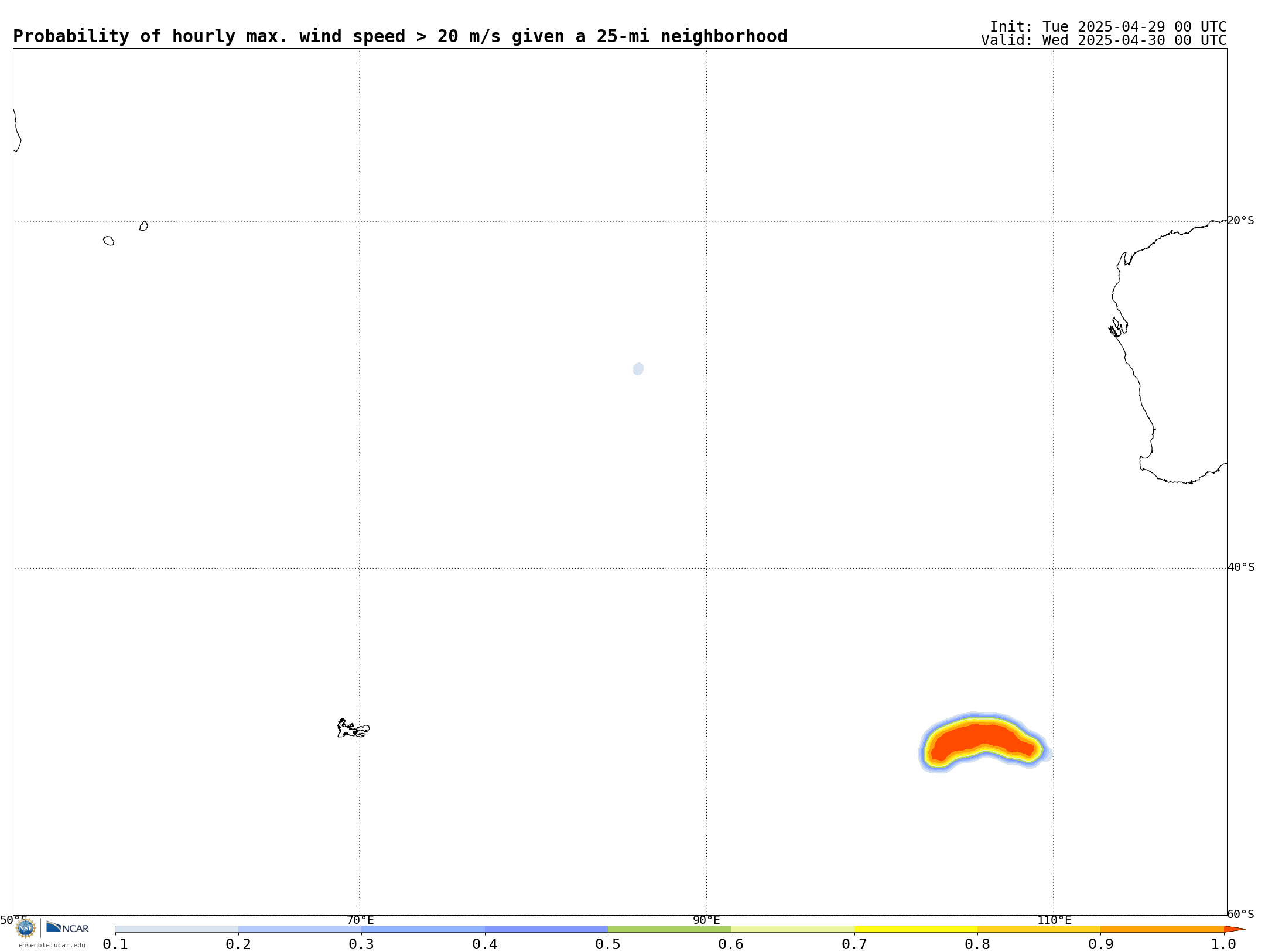Click the 0.7 colorbar tick label
The height and width of the screenshot is (952, 1265).
(854, 944)
